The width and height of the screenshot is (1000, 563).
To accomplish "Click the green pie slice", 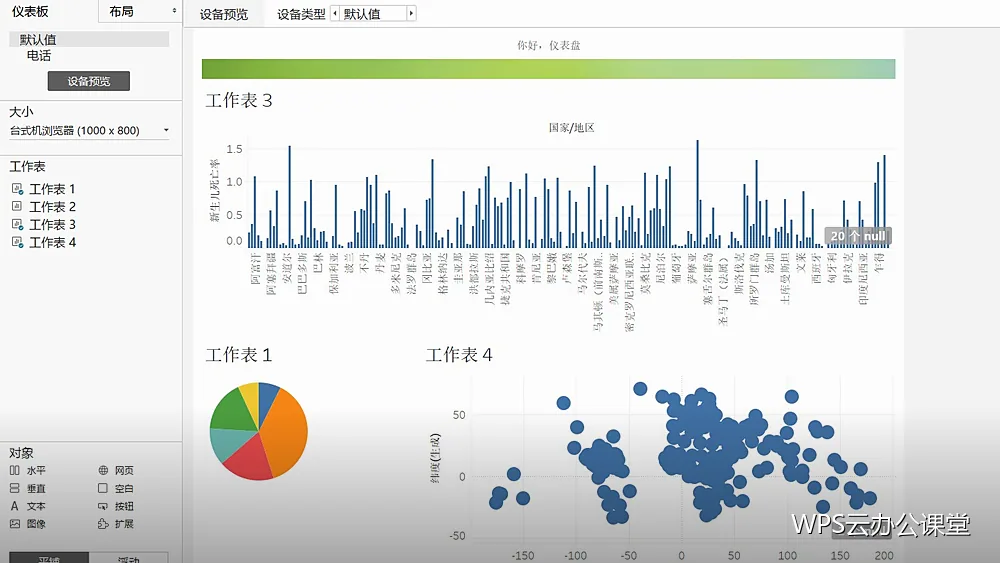I will tap(235, 409).
